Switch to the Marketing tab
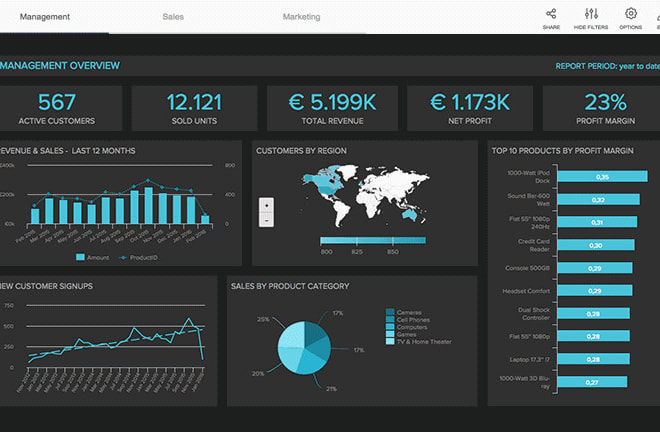This screenshot has height=432, width=660. 301,17
